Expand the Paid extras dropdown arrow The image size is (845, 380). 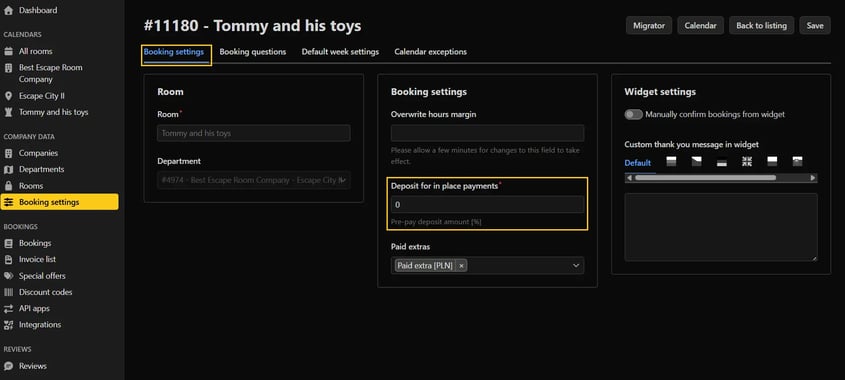576,266
